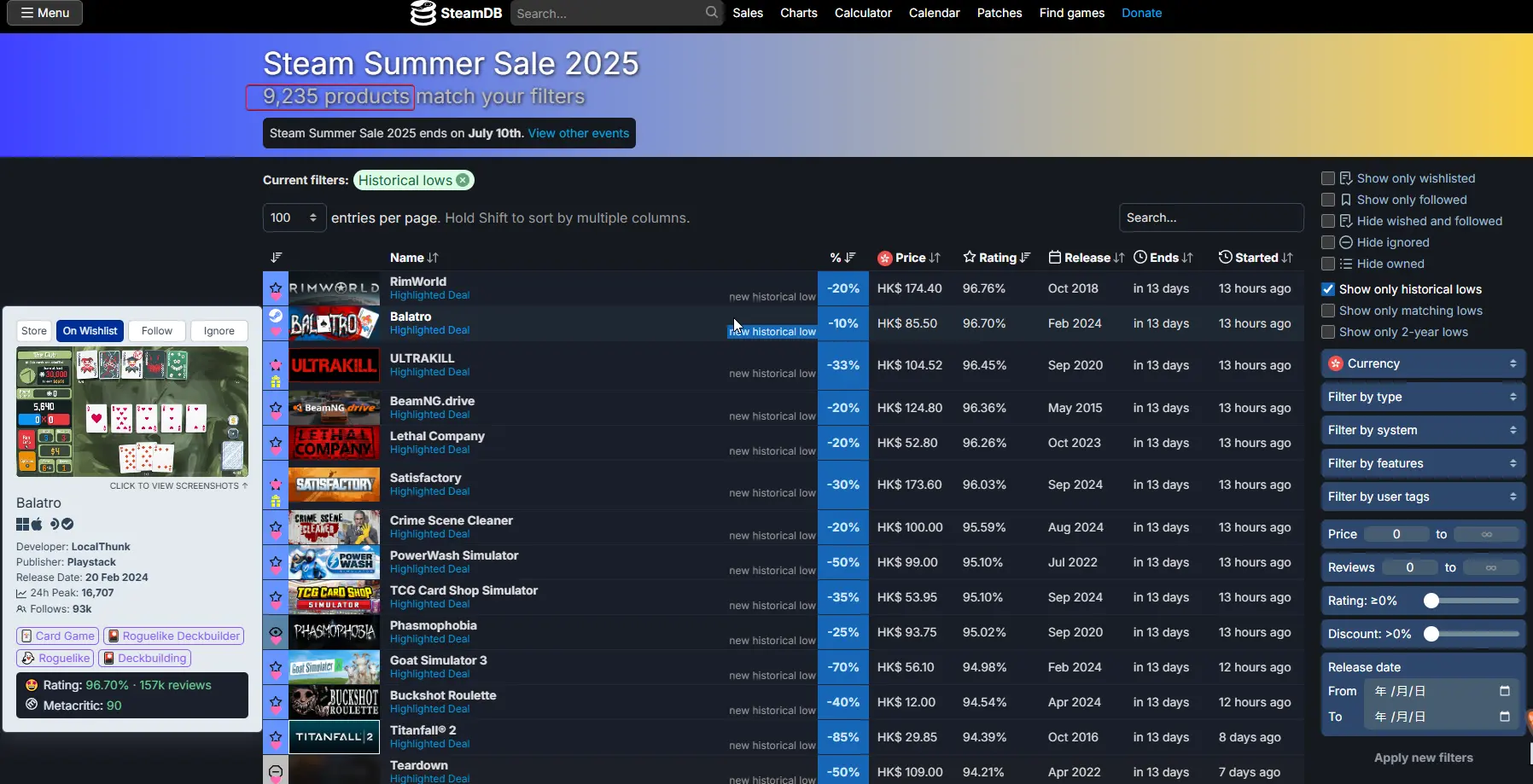Screen dimensions: 1533x784
Task: Enable Show only followed checkbox
Action: coord(1328,200)
